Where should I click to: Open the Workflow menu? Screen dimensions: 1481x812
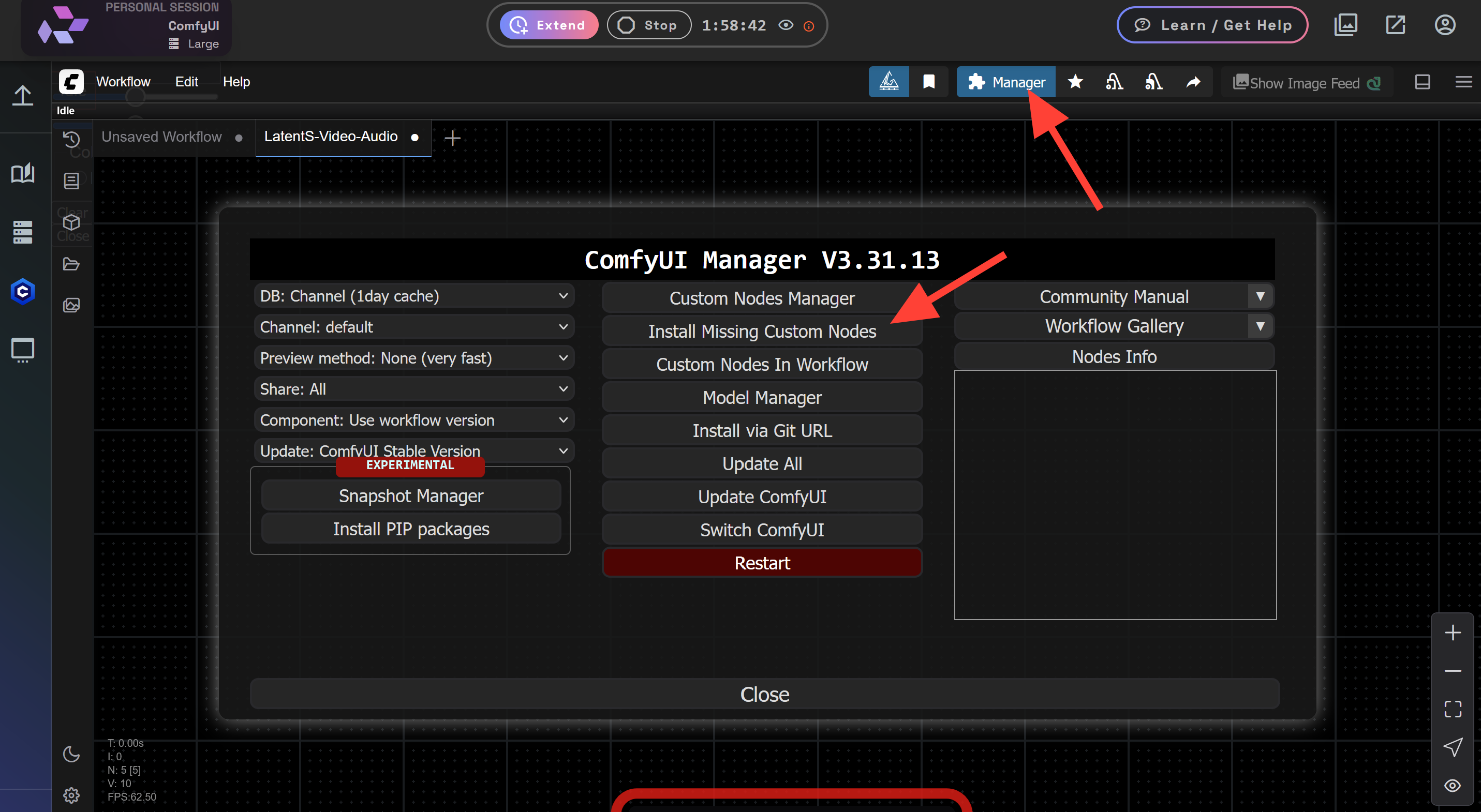tap(123, 82)
